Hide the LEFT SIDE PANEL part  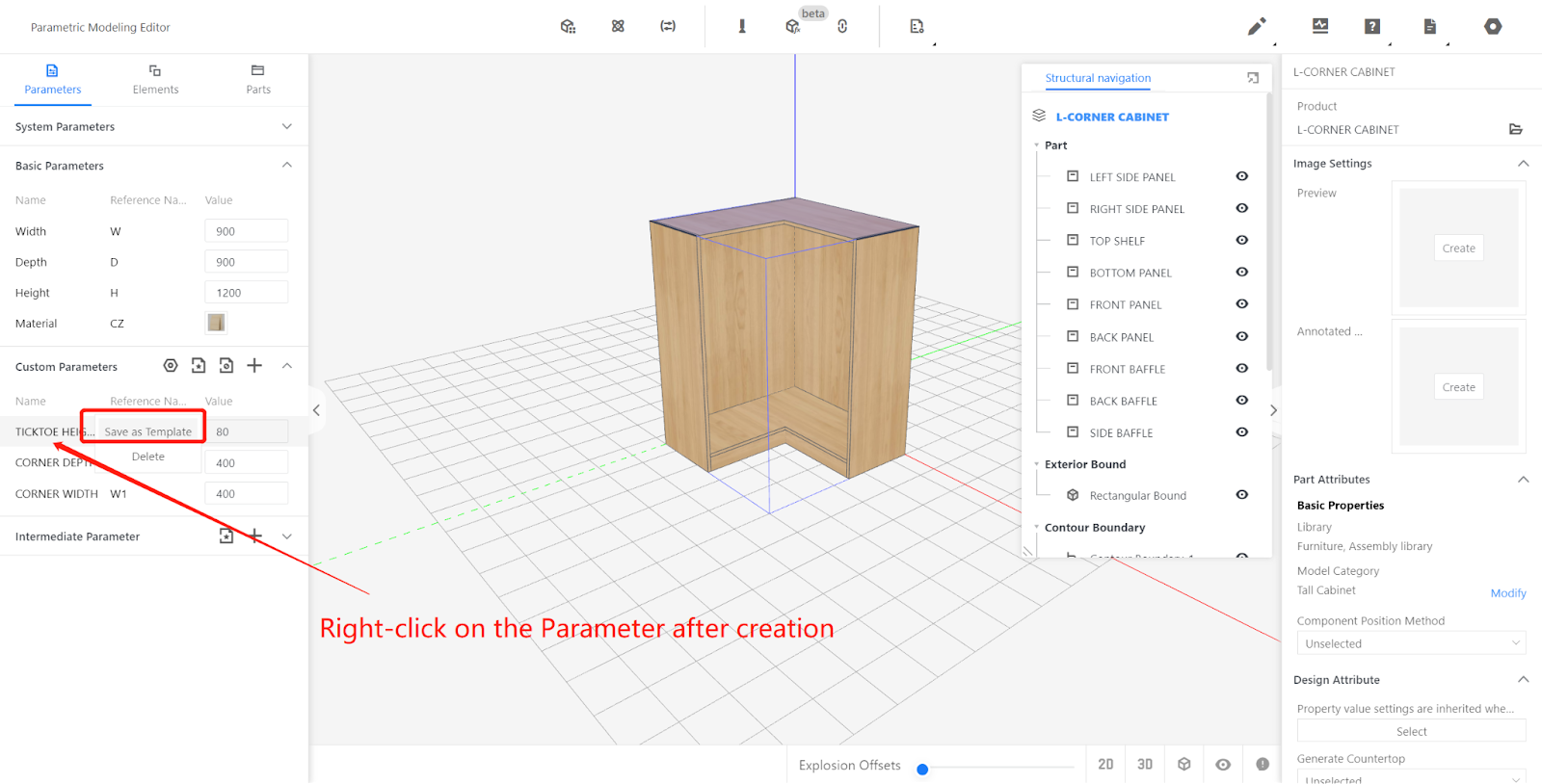click(1242, 176)
